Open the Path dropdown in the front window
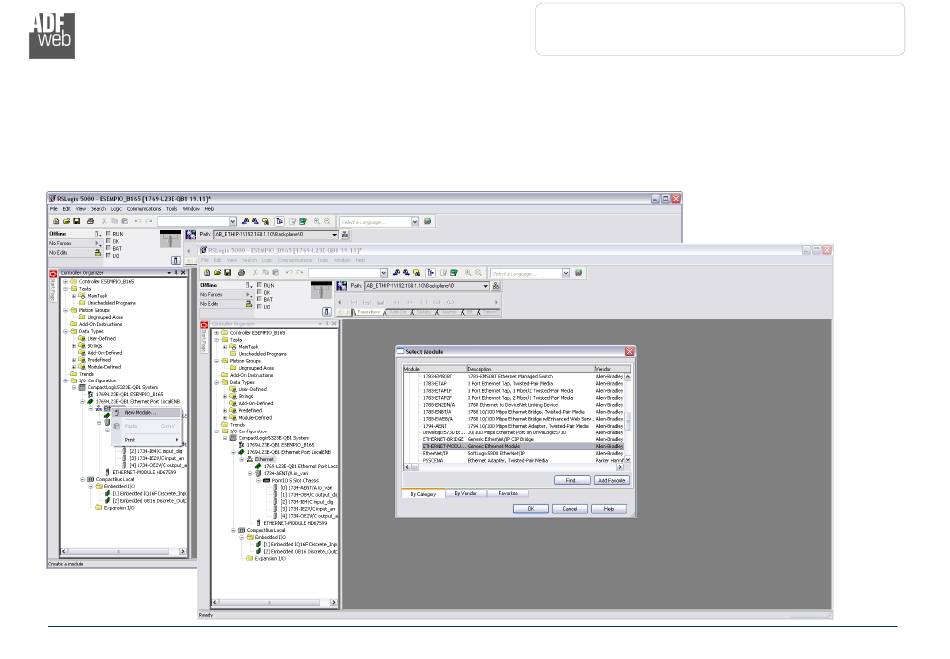950x659 pixels. tap(486, 286)
